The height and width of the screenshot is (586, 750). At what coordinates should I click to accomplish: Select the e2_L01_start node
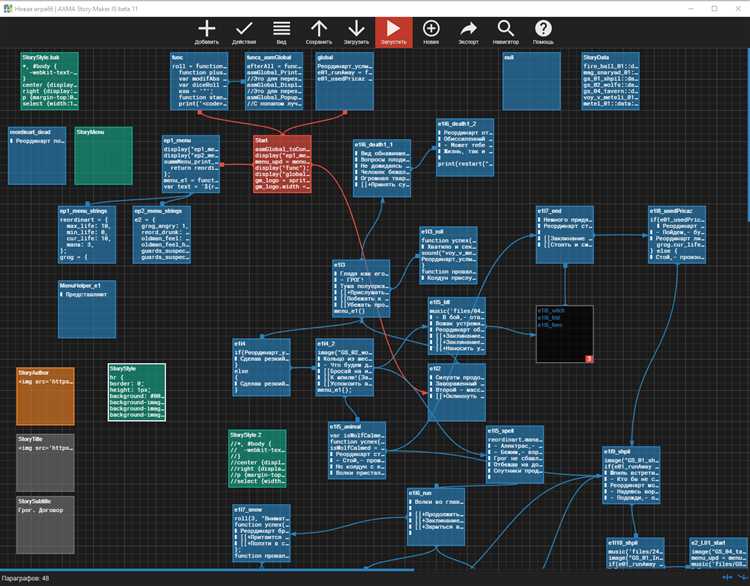(718, 553)
